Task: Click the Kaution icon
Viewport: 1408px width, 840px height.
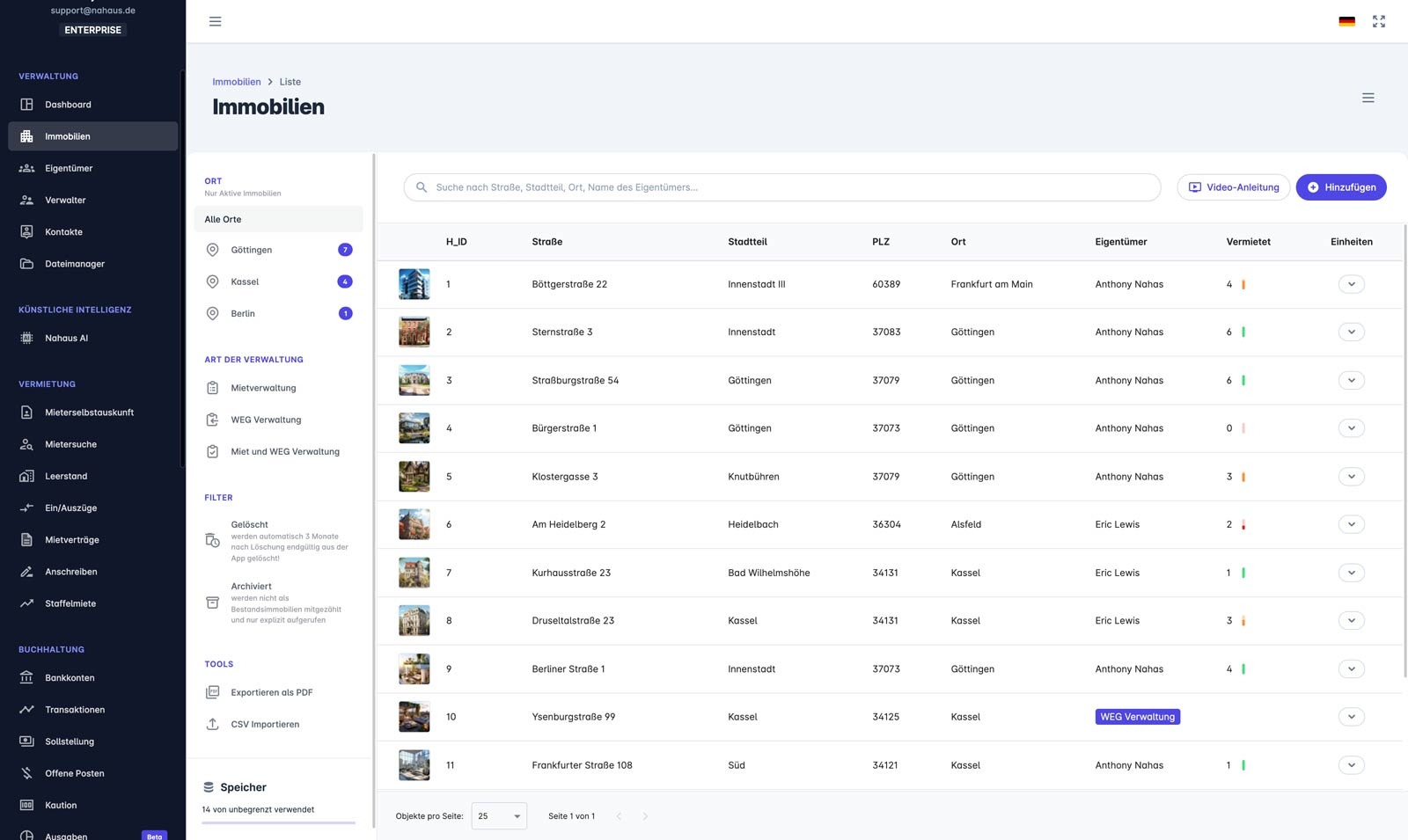Action: point(26,805)
